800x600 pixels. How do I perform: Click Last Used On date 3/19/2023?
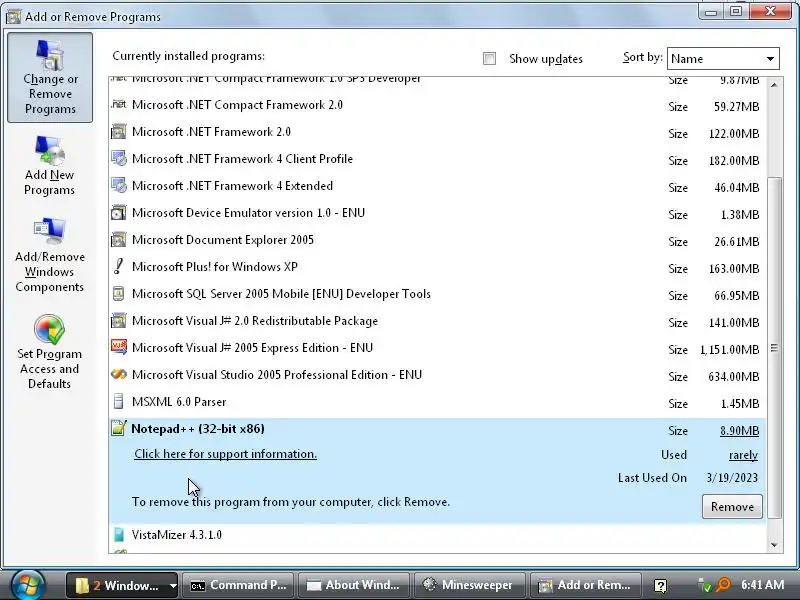pyautogui.click(x=732, y=478)
